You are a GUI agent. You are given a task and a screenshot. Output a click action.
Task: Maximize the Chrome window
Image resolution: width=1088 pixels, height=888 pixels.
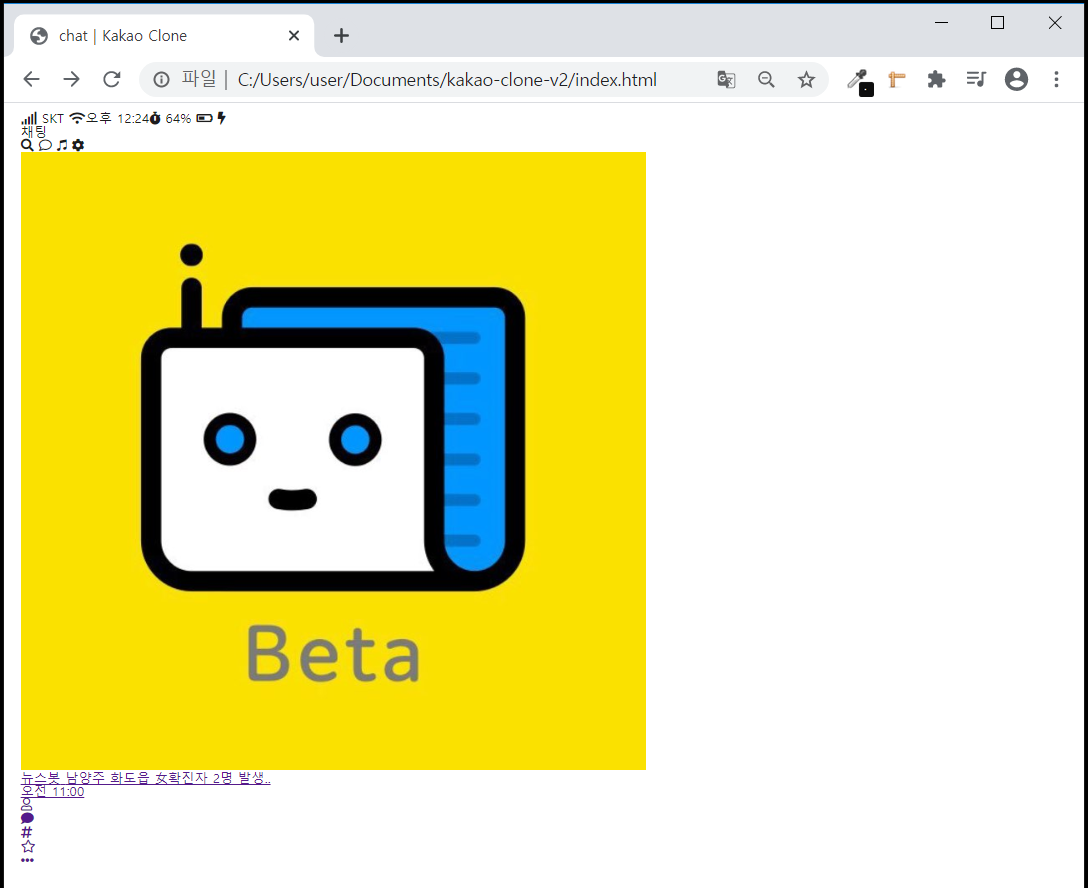(998, 23)
